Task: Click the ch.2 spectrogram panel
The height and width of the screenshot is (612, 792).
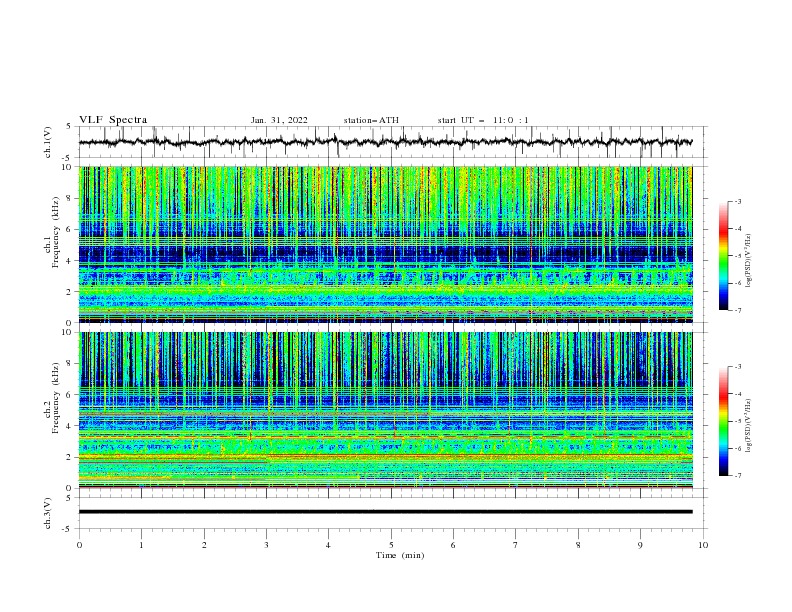Action: point(385,410)
